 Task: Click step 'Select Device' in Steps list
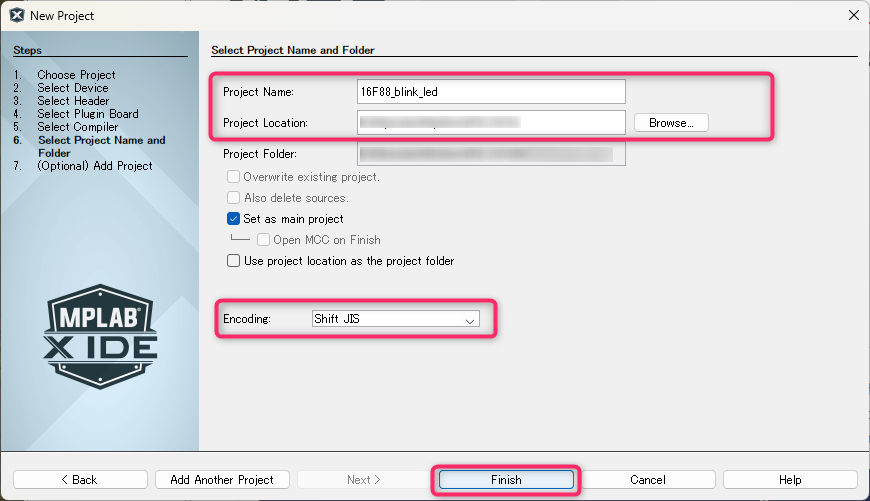coord(73,88)
